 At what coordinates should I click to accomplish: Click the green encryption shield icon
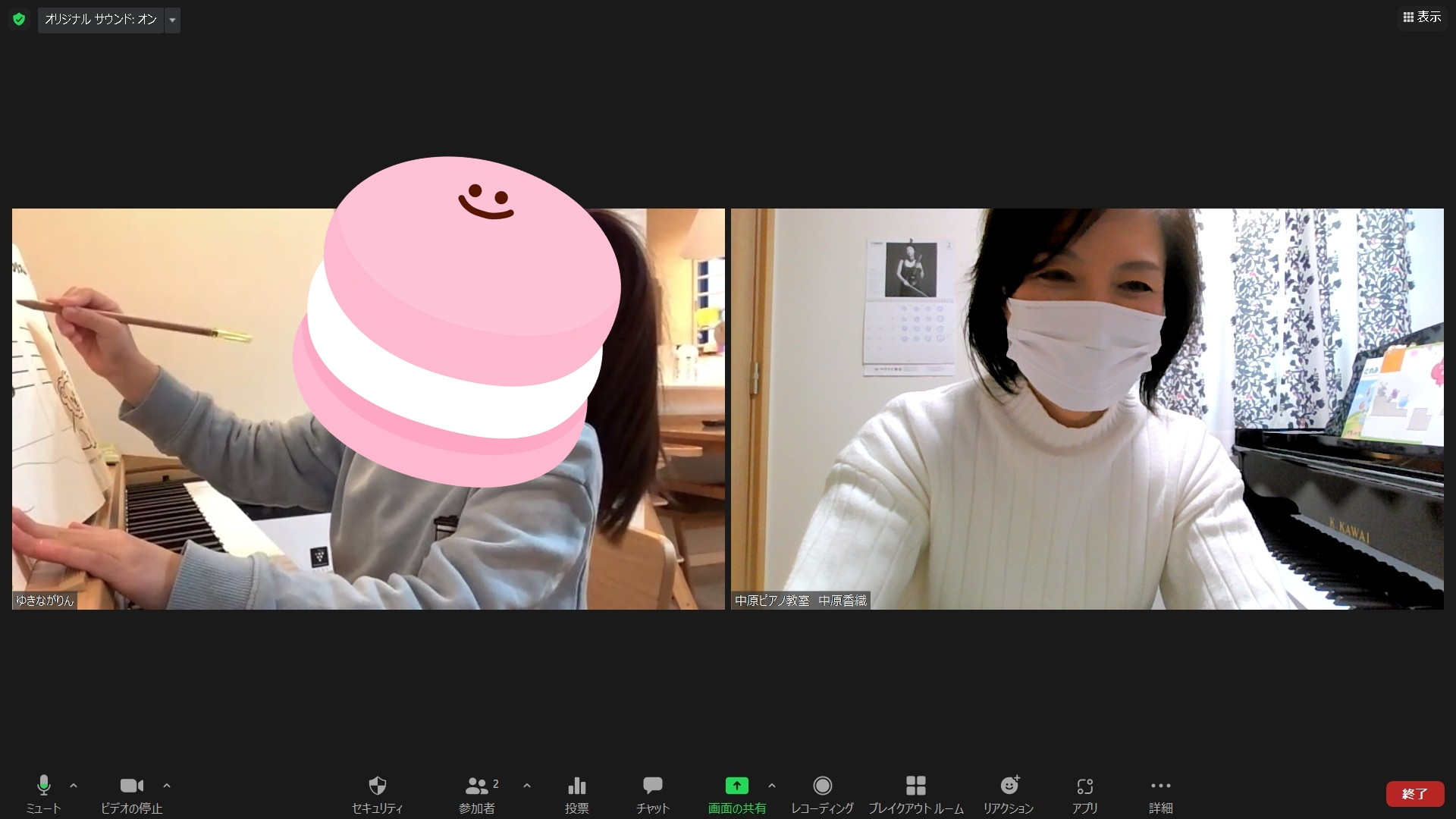click(x=19, y=19)
